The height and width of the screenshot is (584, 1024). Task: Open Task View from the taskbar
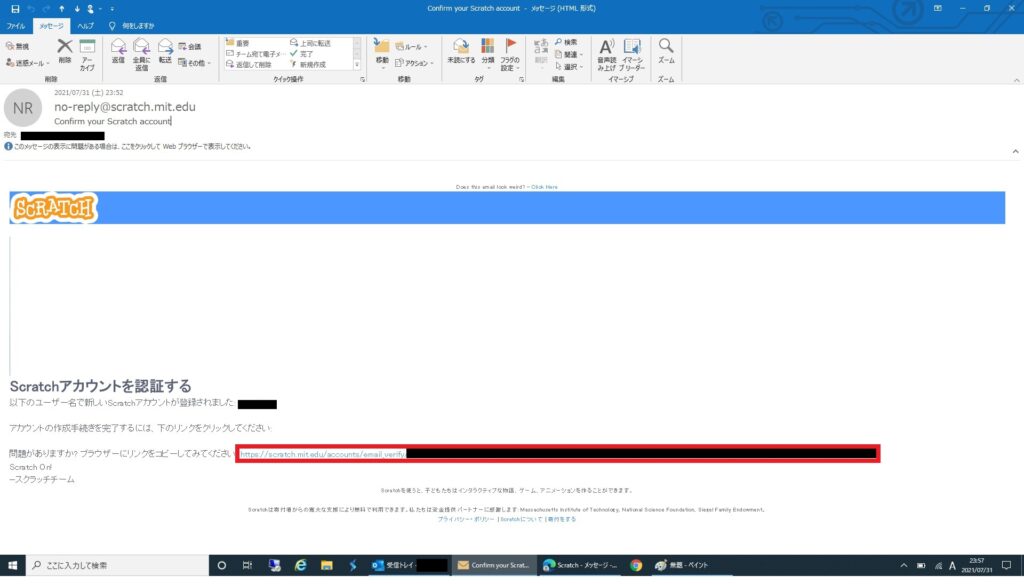(x=248, y=565)
